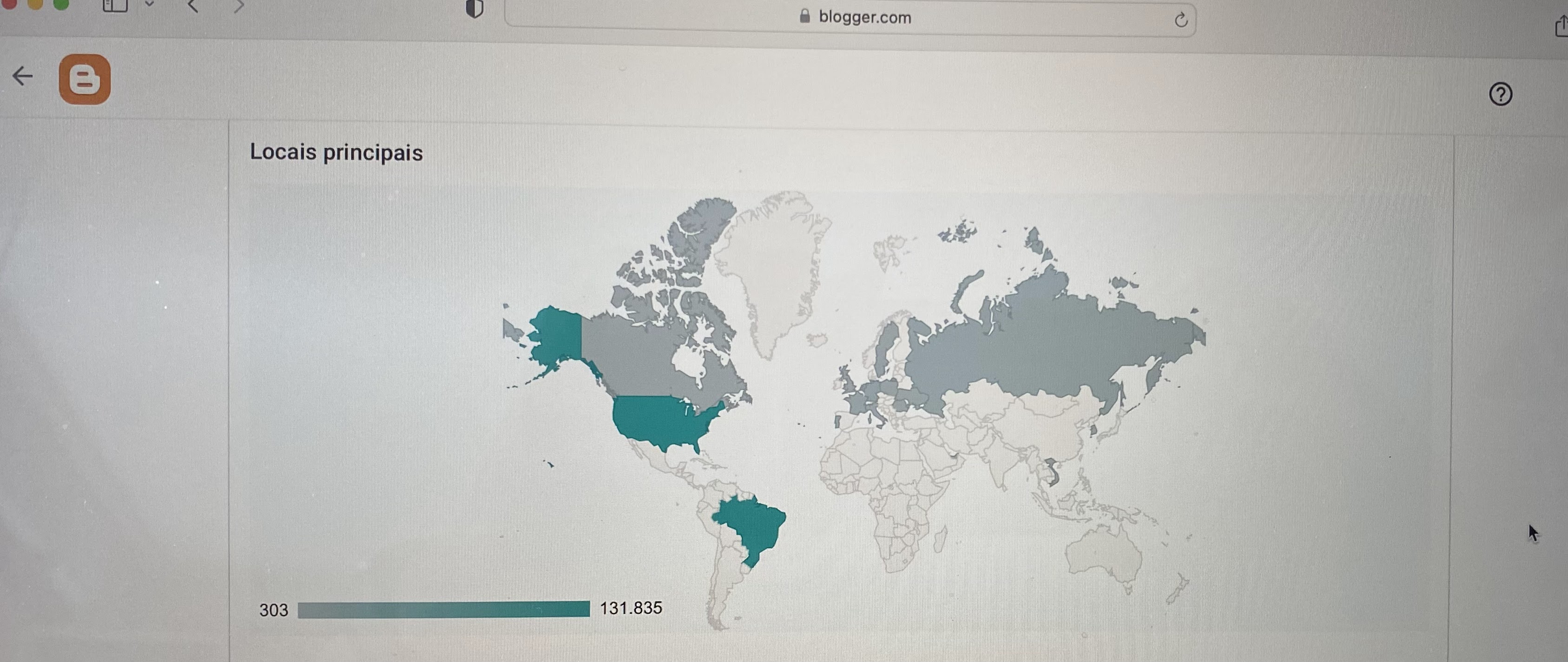The height and width of the screenshot is (662, 1568).
Task: Open the help question mark icon
Action: click(x=1501, y=94)
